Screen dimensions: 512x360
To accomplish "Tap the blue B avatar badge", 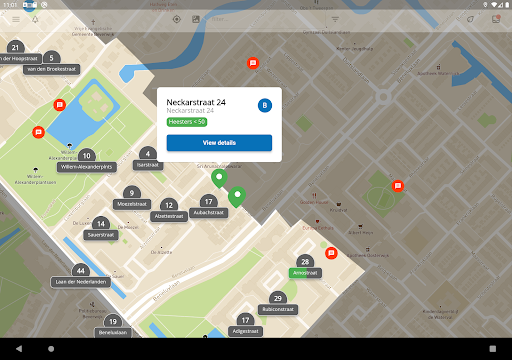I will 265,105.
